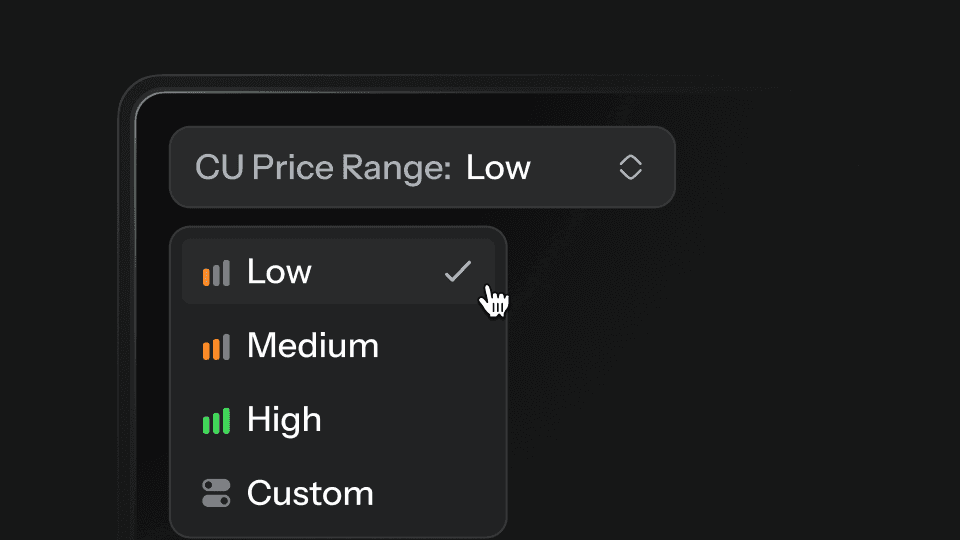Click the up-down chevron icon in the selector
960x540 pixels.
tap(630, 167)
